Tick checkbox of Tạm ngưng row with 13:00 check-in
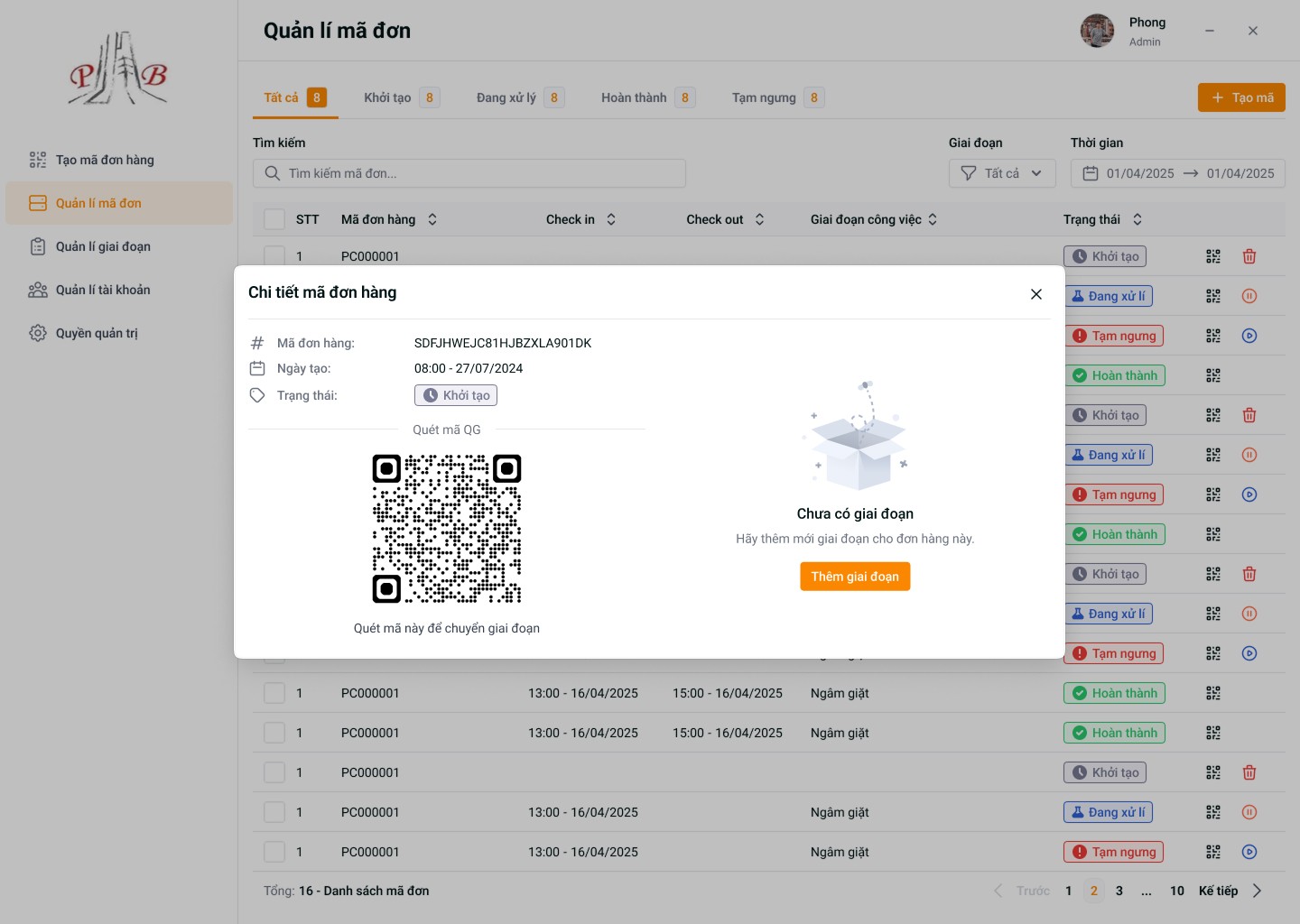The height and width of the screenshot is (924, 1300). pos(274,852)
